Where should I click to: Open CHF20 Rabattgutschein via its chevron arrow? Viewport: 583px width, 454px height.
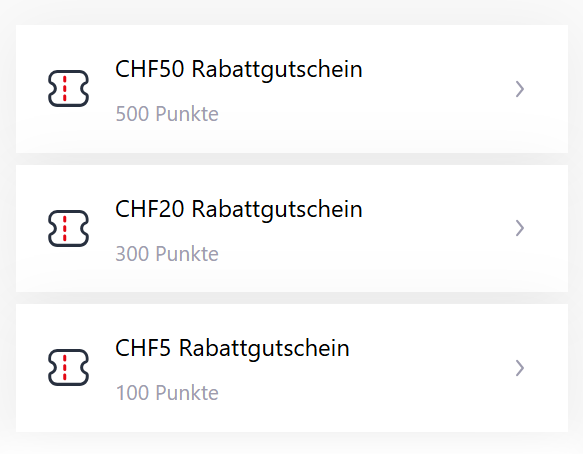[520, 228]
